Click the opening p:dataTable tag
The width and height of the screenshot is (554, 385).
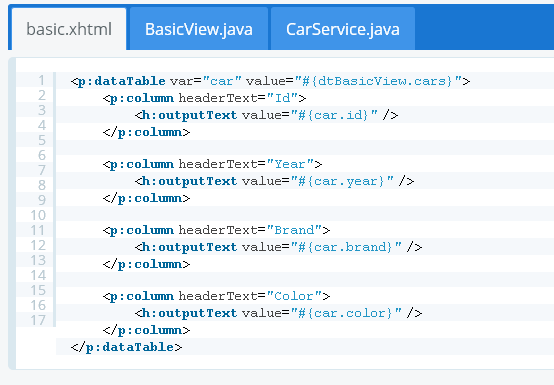pyautogui.click(x=118, y=81)
